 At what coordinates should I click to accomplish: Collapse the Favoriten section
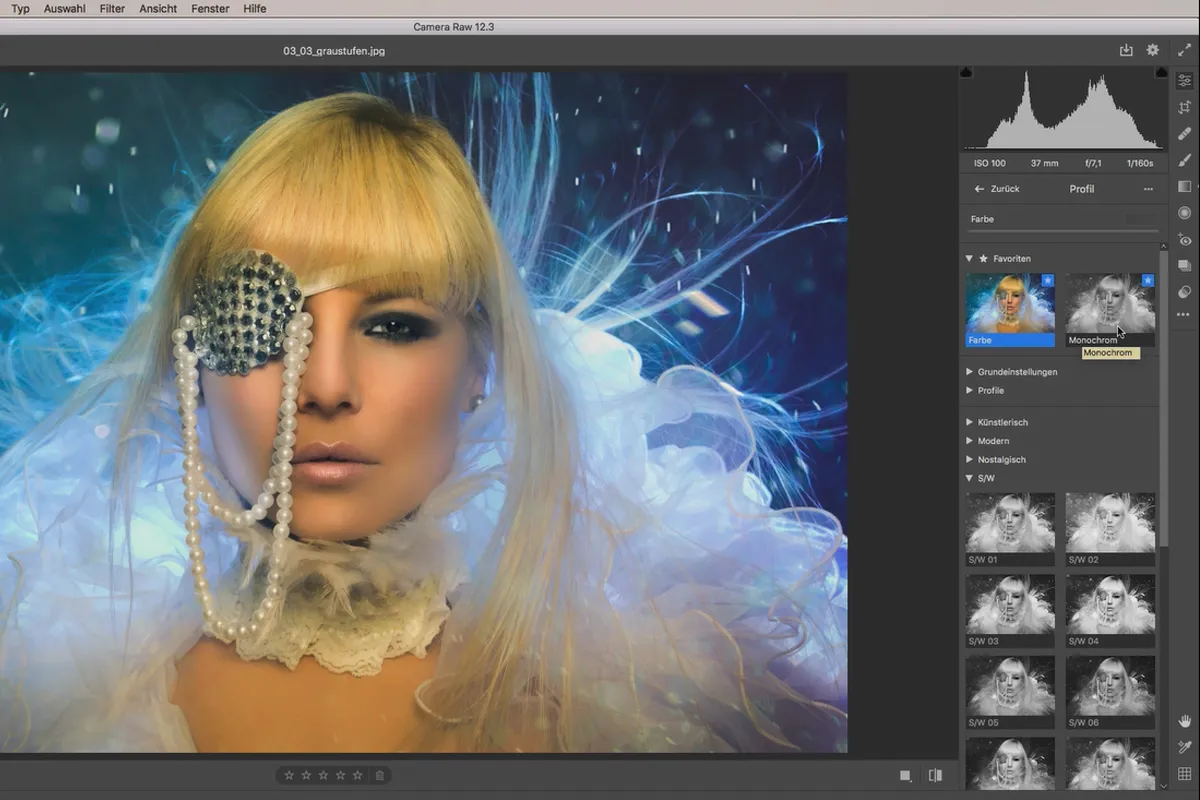pos(969,258)
